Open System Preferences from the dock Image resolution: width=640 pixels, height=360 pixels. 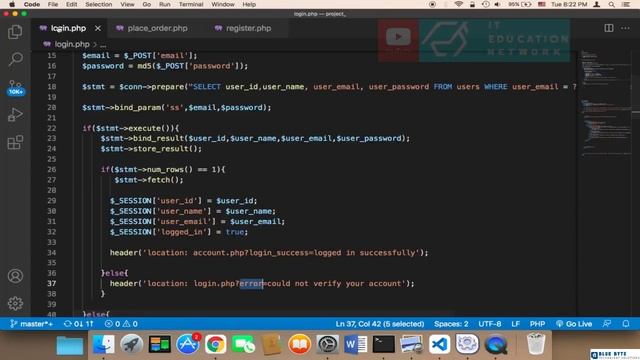(x=327, y=344)
